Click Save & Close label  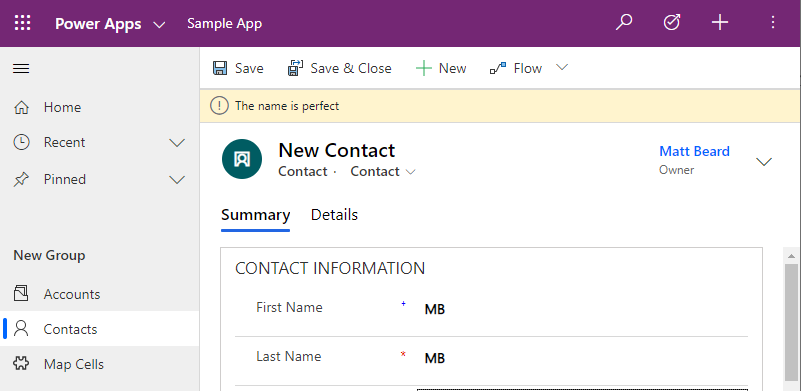point(351,68)
